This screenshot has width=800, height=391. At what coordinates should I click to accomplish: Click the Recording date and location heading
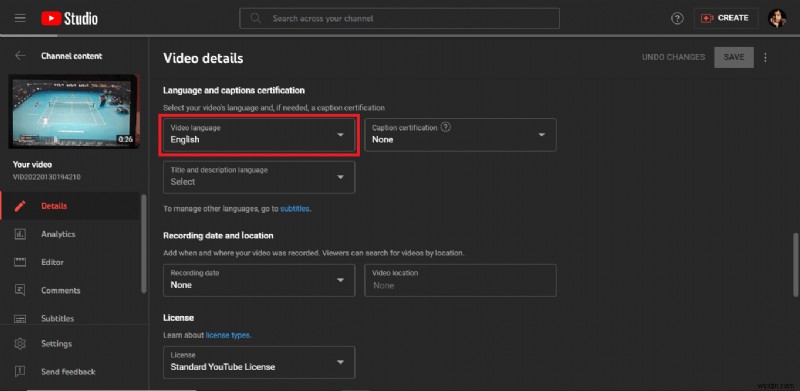218,235
